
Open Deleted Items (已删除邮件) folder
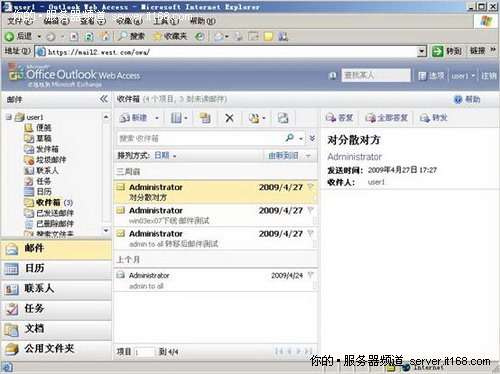[49, 223]
